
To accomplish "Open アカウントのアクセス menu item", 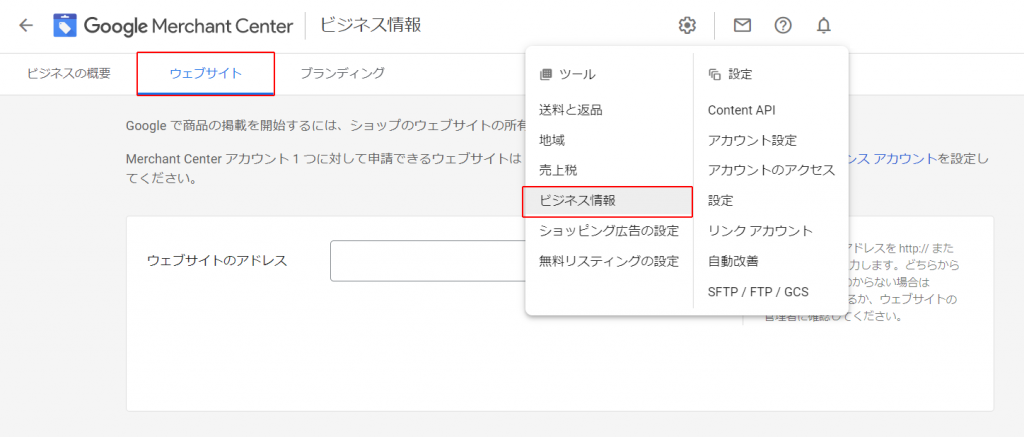I will (771, 170).
